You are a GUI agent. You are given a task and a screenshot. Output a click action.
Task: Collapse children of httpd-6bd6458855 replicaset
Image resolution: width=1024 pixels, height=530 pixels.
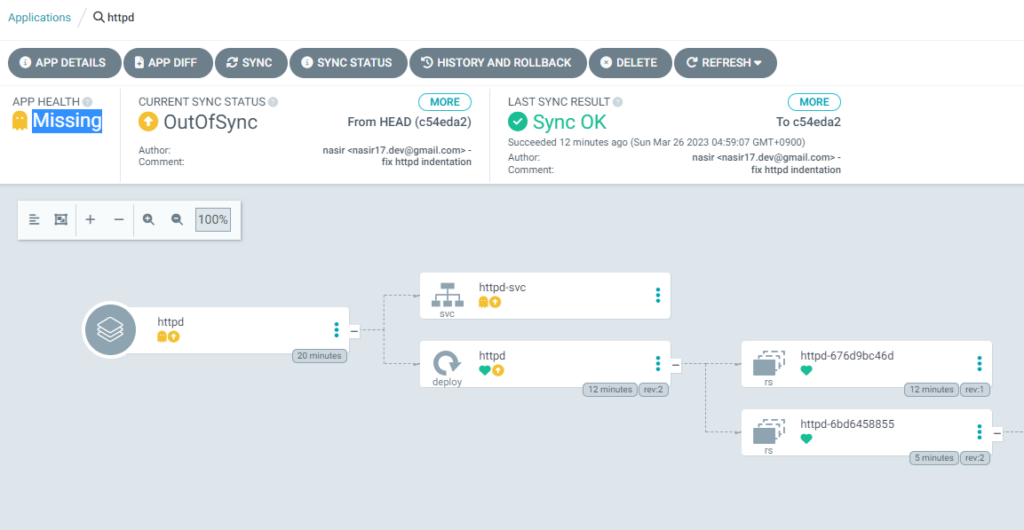point(997,432)
